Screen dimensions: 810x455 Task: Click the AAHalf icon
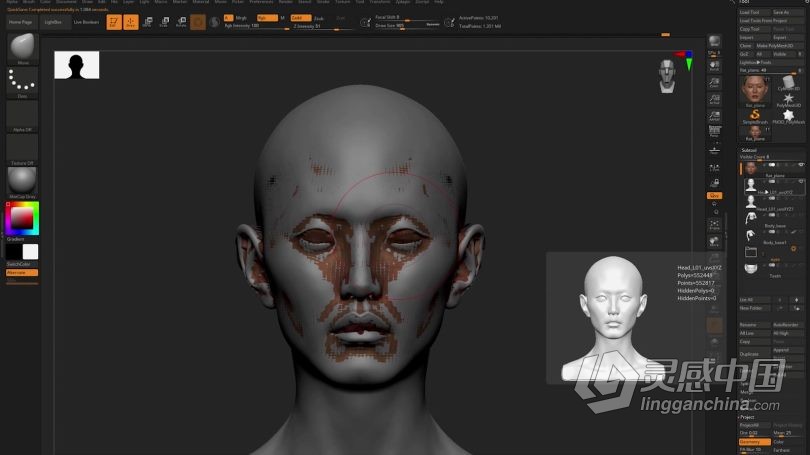coord(714,116)
